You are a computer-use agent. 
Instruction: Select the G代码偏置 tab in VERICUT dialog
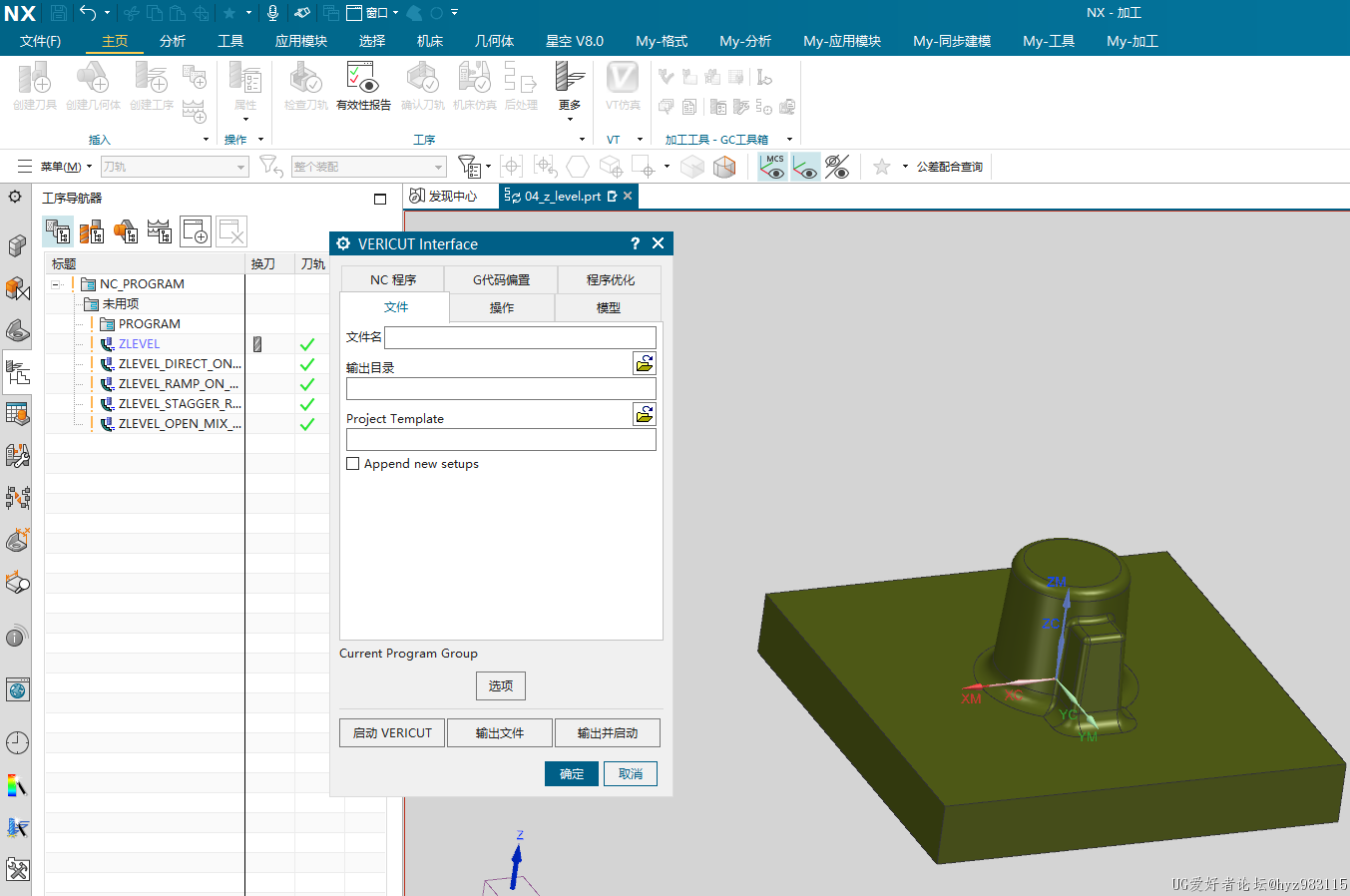pos(501,280)
